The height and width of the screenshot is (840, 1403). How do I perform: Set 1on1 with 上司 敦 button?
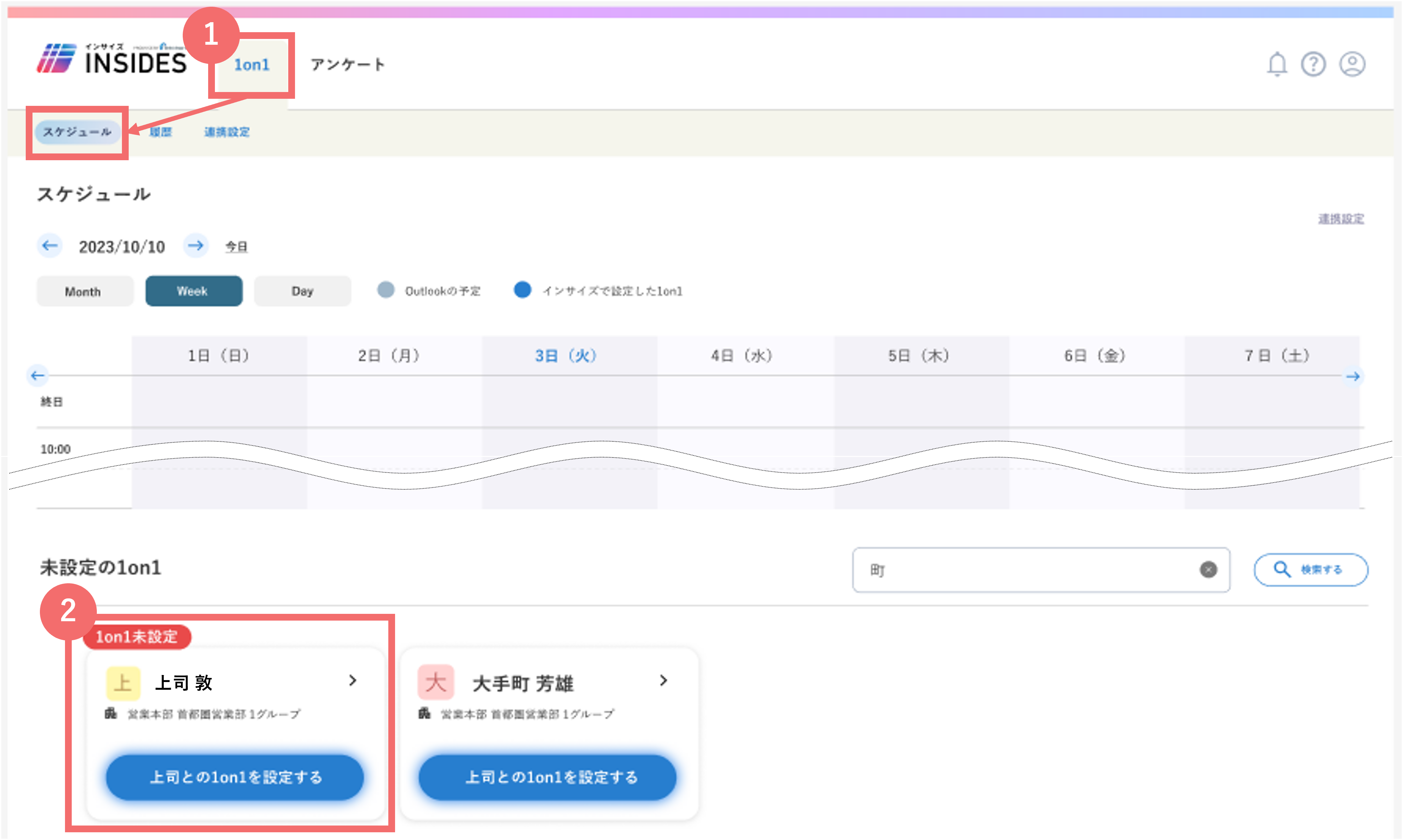point(235,777)
